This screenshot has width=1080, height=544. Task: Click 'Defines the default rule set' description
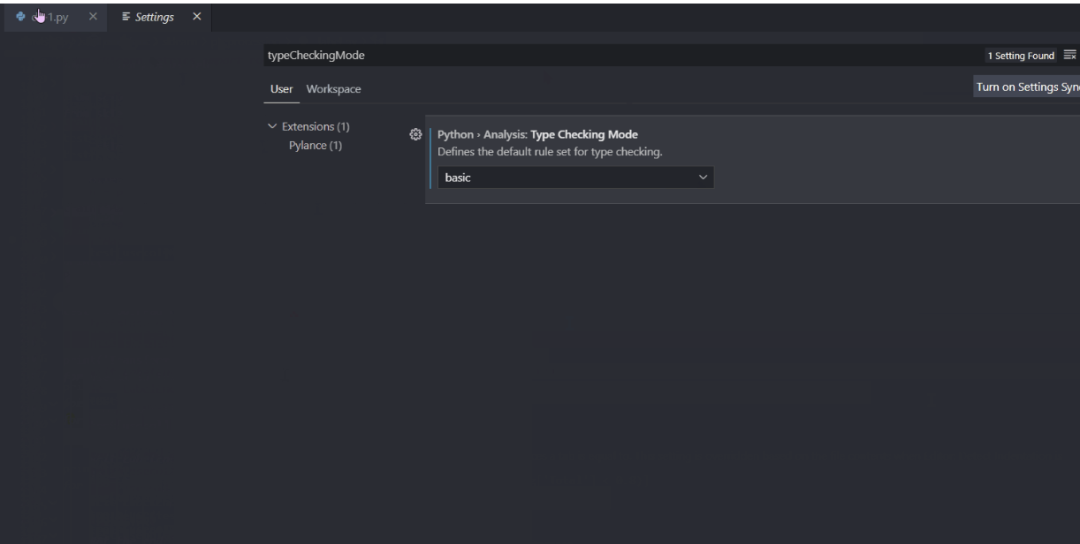(x=550, y=151)
